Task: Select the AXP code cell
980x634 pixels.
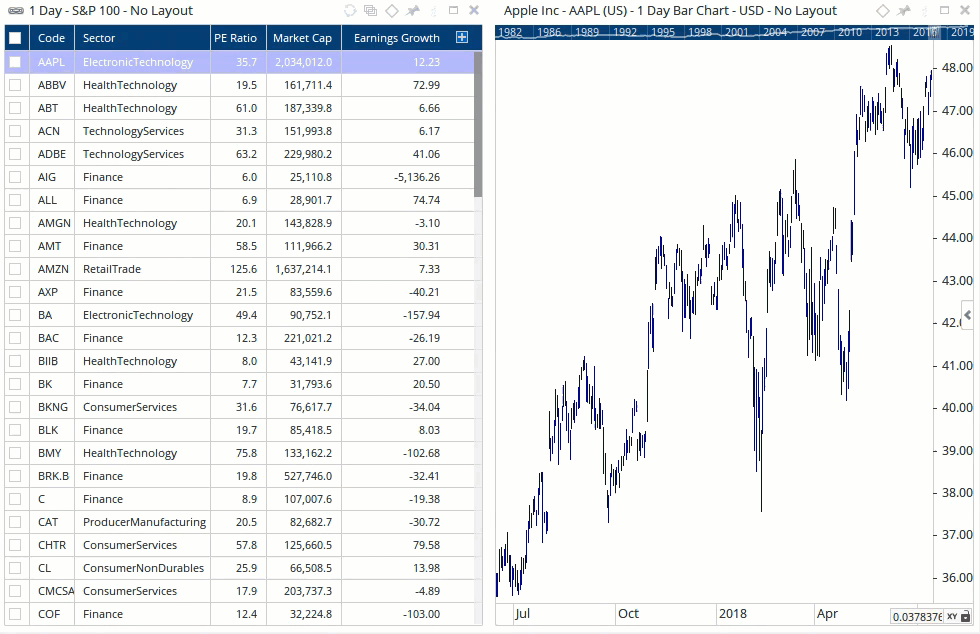Action: (x=52, y=292)
